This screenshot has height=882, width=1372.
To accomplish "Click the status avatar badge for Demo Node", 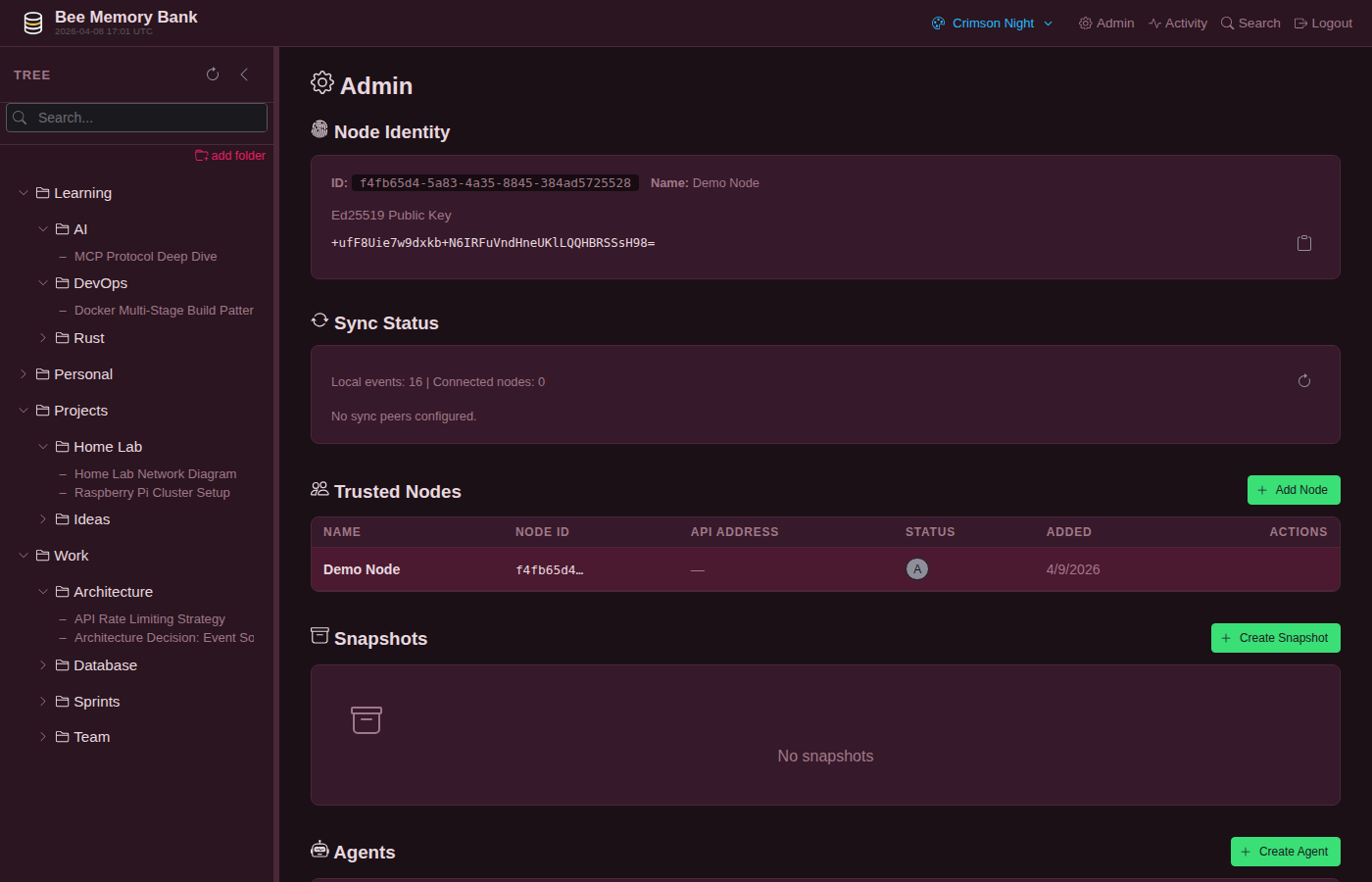I will (x=917, y=569).
